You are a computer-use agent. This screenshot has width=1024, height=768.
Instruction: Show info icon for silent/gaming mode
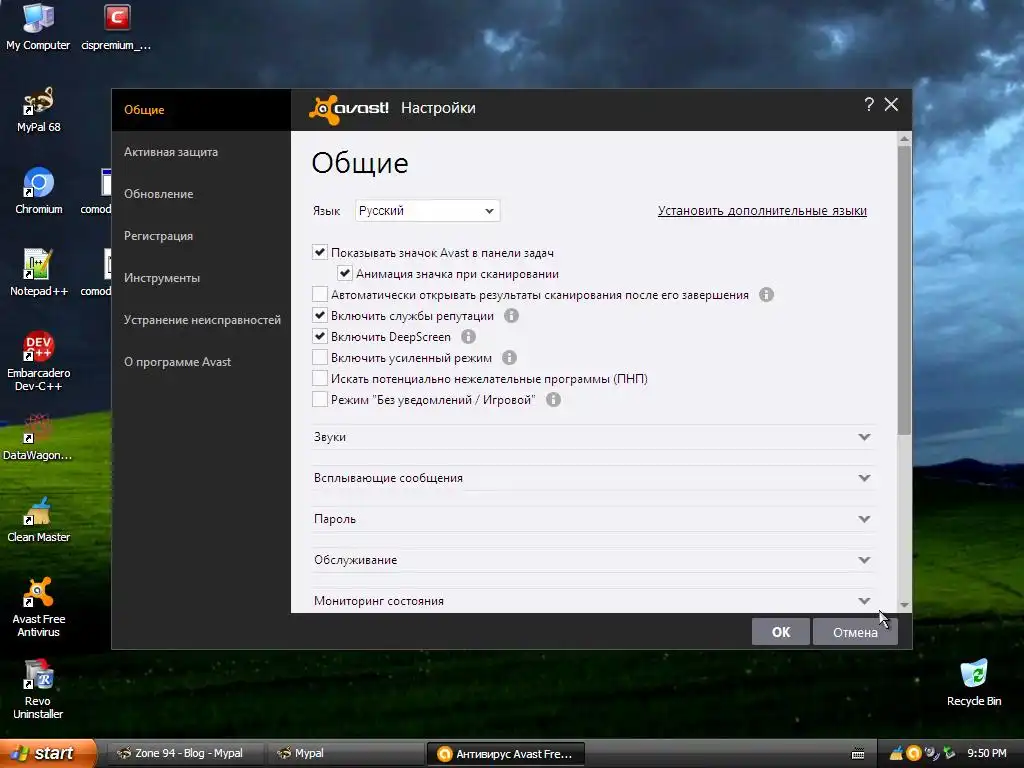553,399
